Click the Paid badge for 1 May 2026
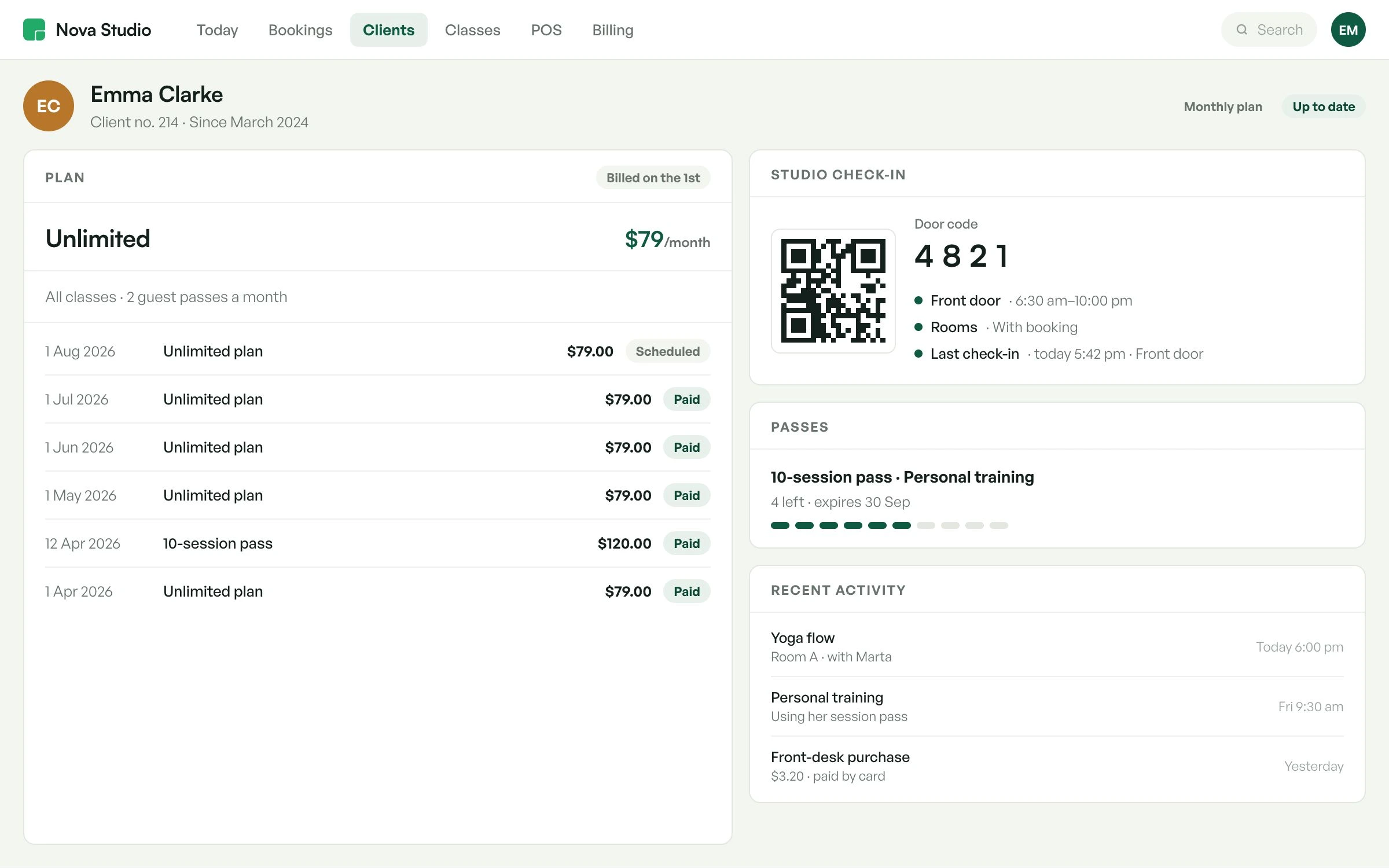 tap(686, 495)
